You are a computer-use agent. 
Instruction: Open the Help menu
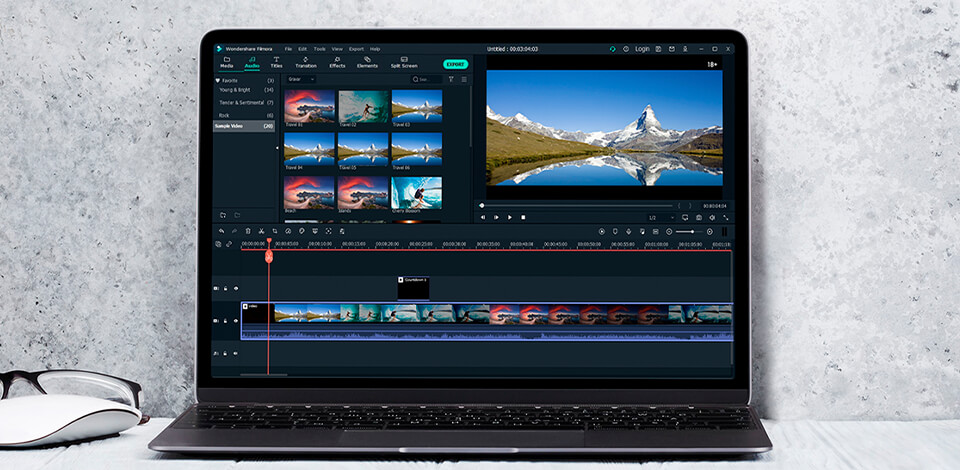(375, 49)
